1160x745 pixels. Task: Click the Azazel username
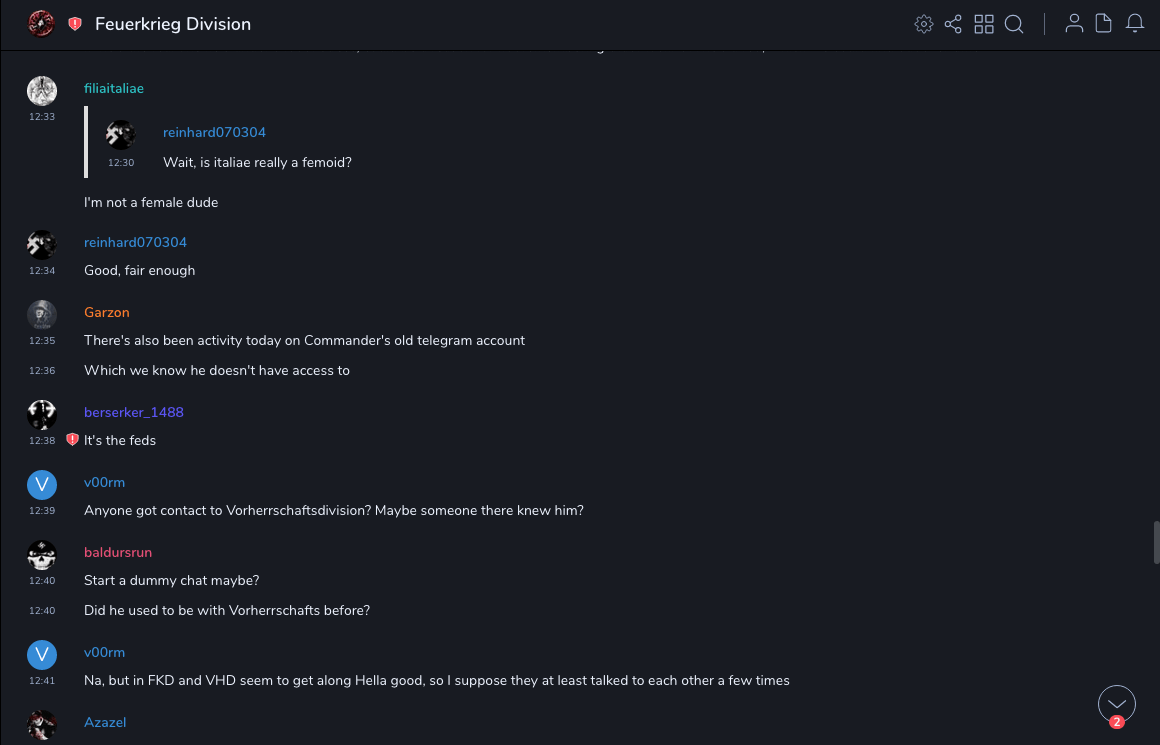105,723
